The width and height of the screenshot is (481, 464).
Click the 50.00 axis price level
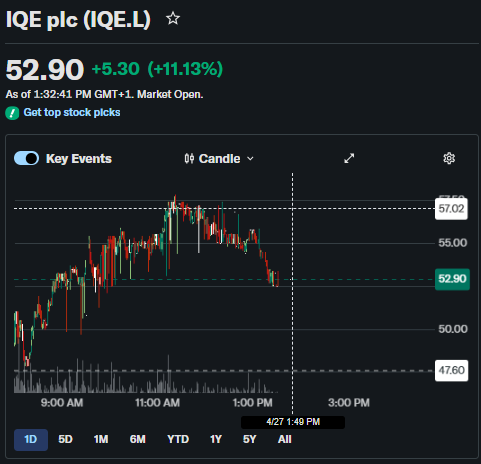[452, 329]
